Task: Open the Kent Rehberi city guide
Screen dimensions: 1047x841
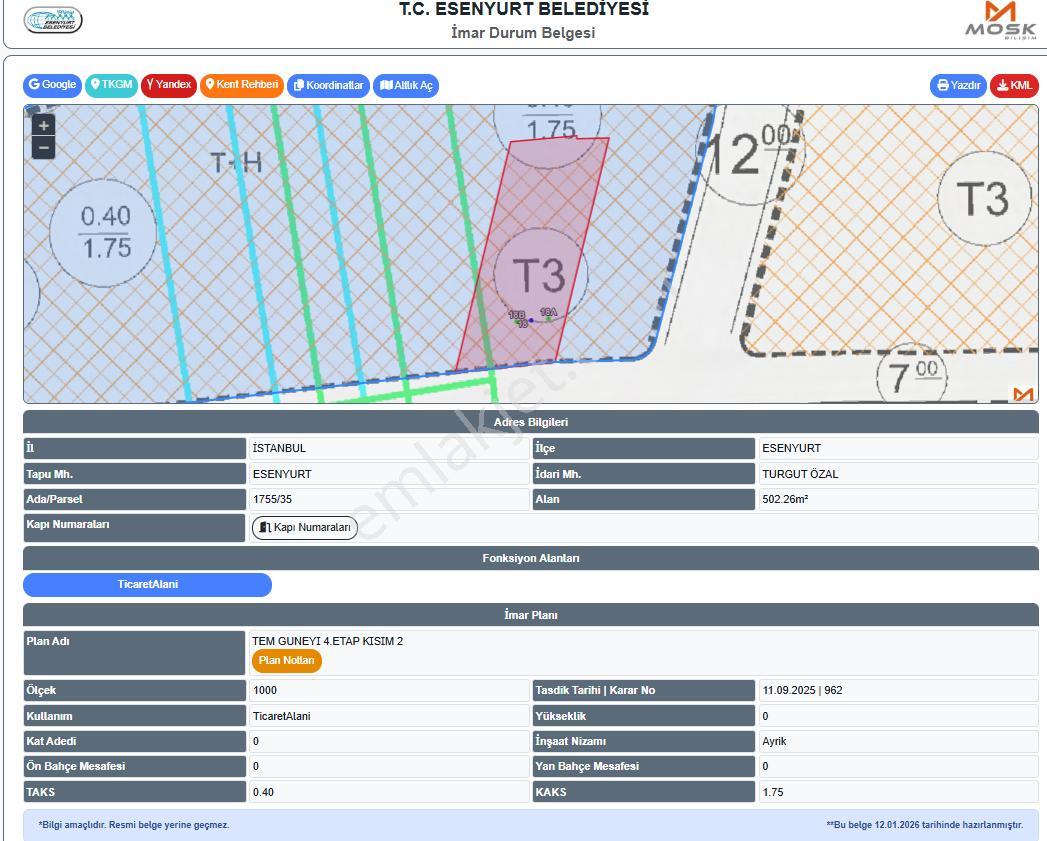Action: (242, 85)
